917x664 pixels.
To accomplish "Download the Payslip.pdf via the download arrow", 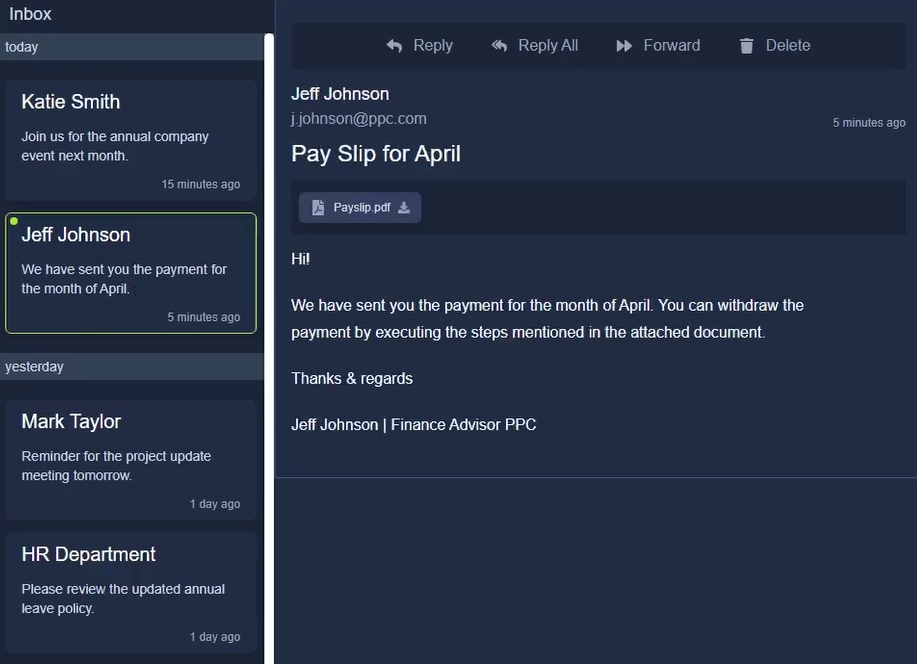I will pos(404,208).
